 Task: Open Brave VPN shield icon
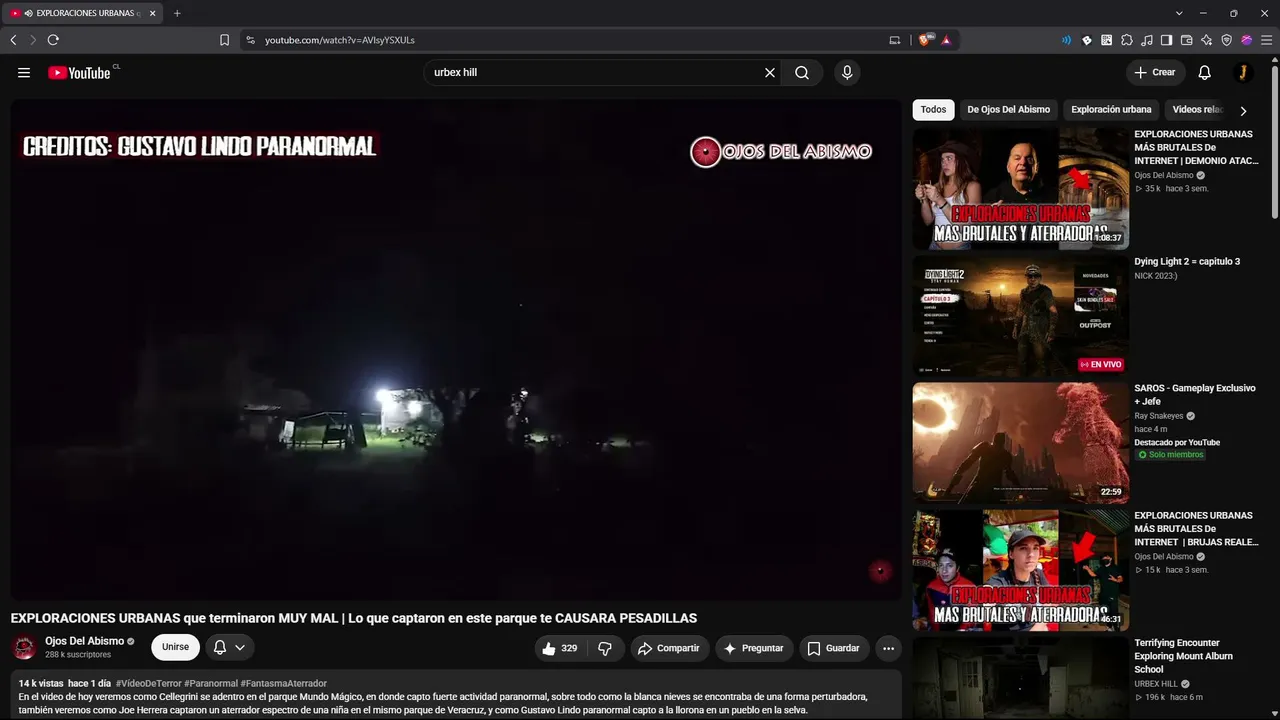click(x=1227, y=40)
